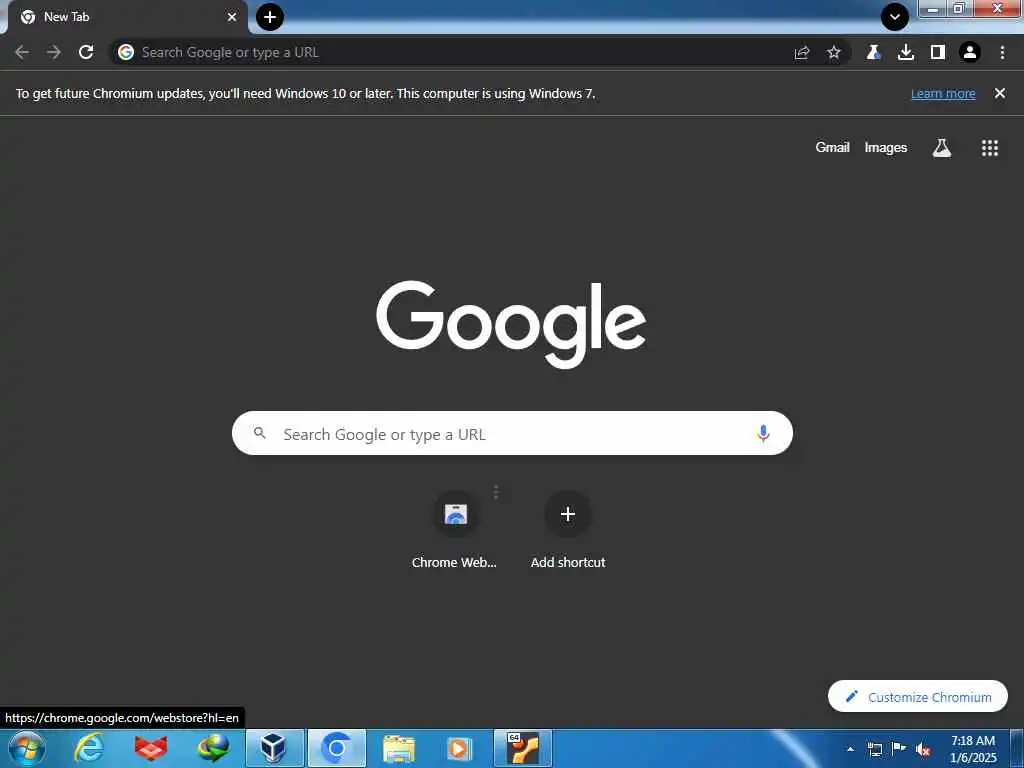
Task: Open the profile avatar menu
Action: click(970, 52)
